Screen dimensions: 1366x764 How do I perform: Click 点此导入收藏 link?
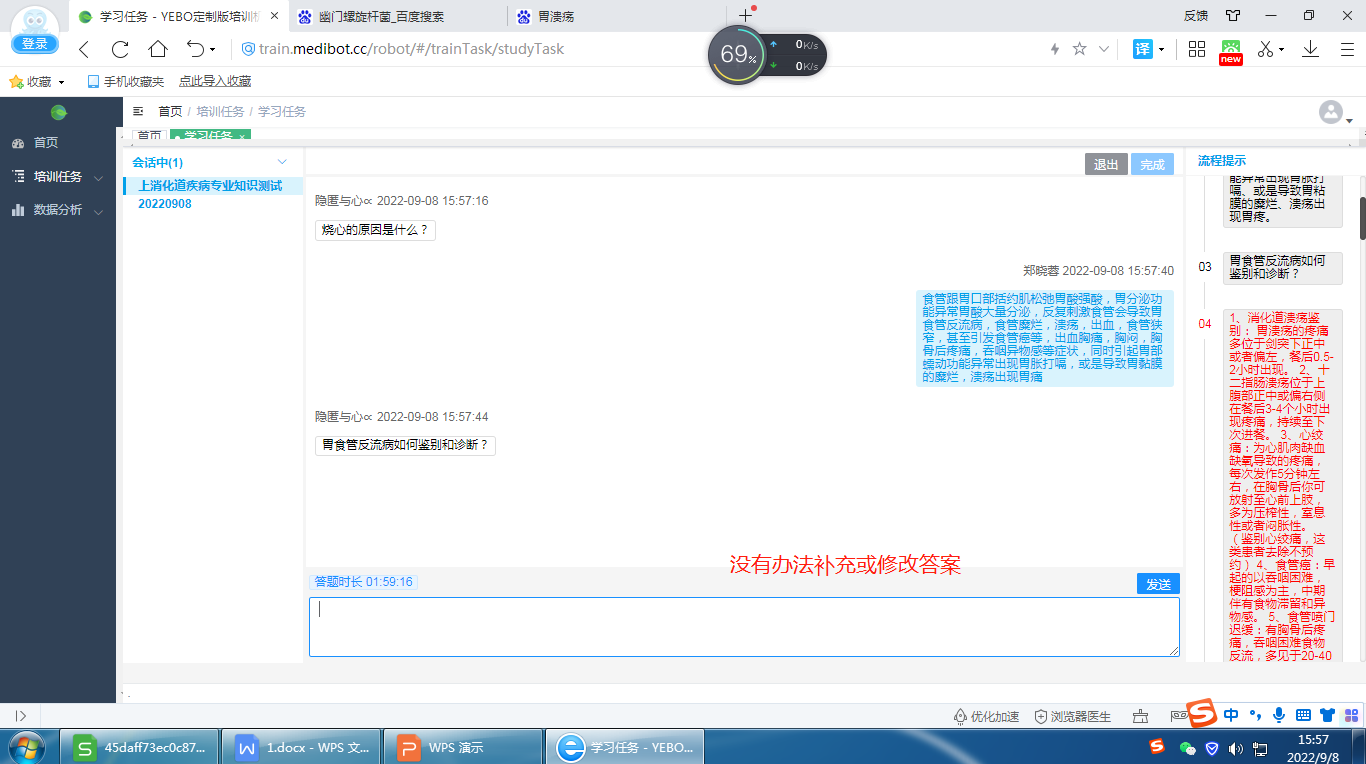point(215,81)
